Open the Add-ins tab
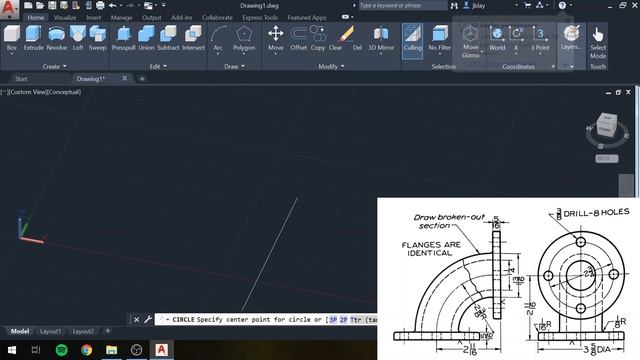Screen dimensions: 640x360 182,18
